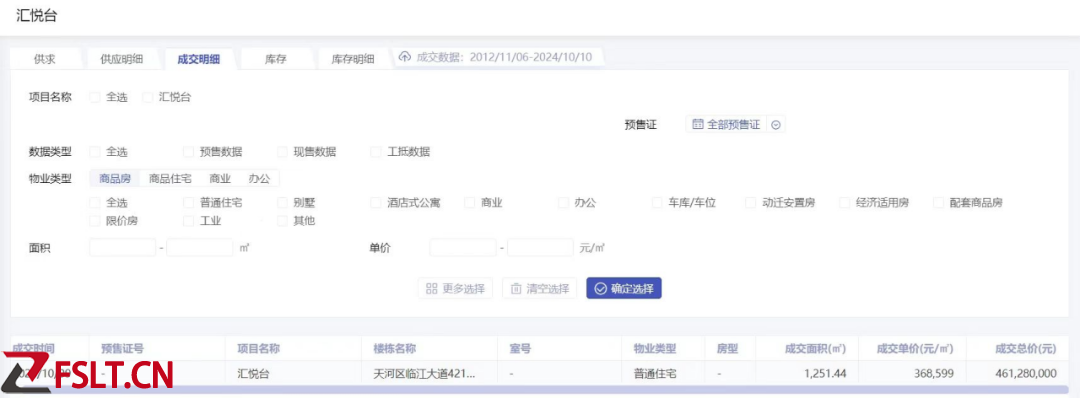Click the minimum 面积 input field
1080x398 pixels.
click(x=123, y=247)
